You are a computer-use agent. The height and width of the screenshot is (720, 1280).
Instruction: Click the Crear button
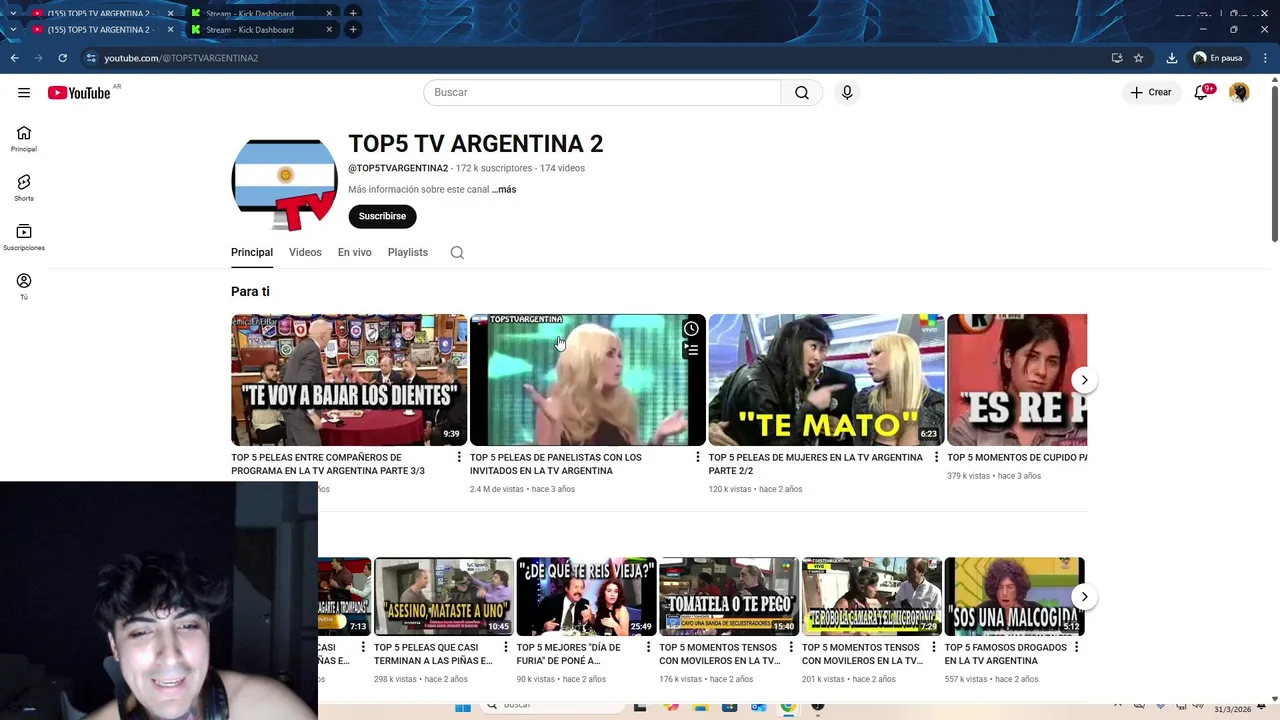(x=1151, y=93)
